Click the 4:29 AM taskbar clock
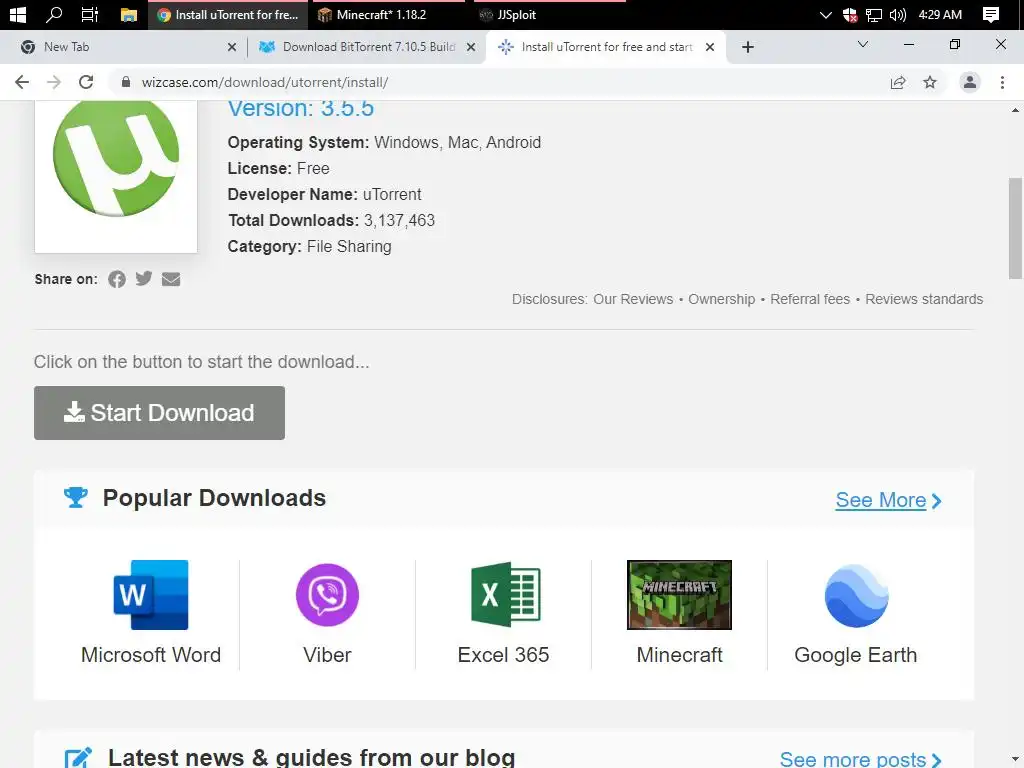The height and width of the screenshot is (768, 1024). point(940,14)
